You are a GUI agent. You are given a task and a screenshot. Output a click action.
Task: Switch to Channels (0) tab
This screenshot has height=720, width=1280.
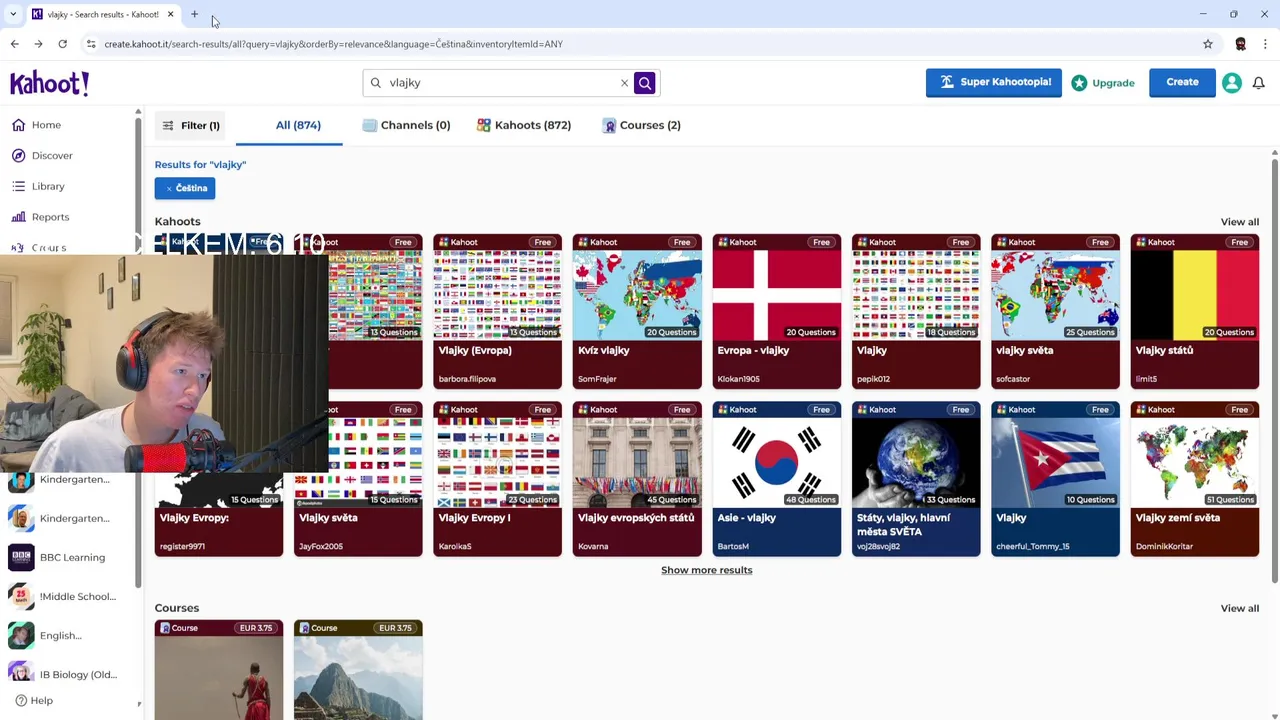pyautogui.click(x=406, y=125)
